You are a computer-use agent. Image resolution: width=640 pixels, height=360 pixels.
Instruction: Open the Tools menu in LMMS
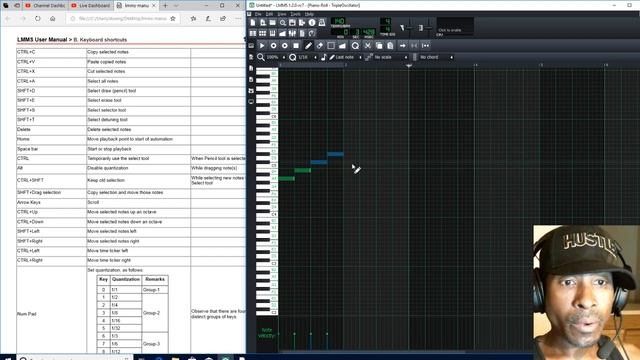[x=296, y=14]
